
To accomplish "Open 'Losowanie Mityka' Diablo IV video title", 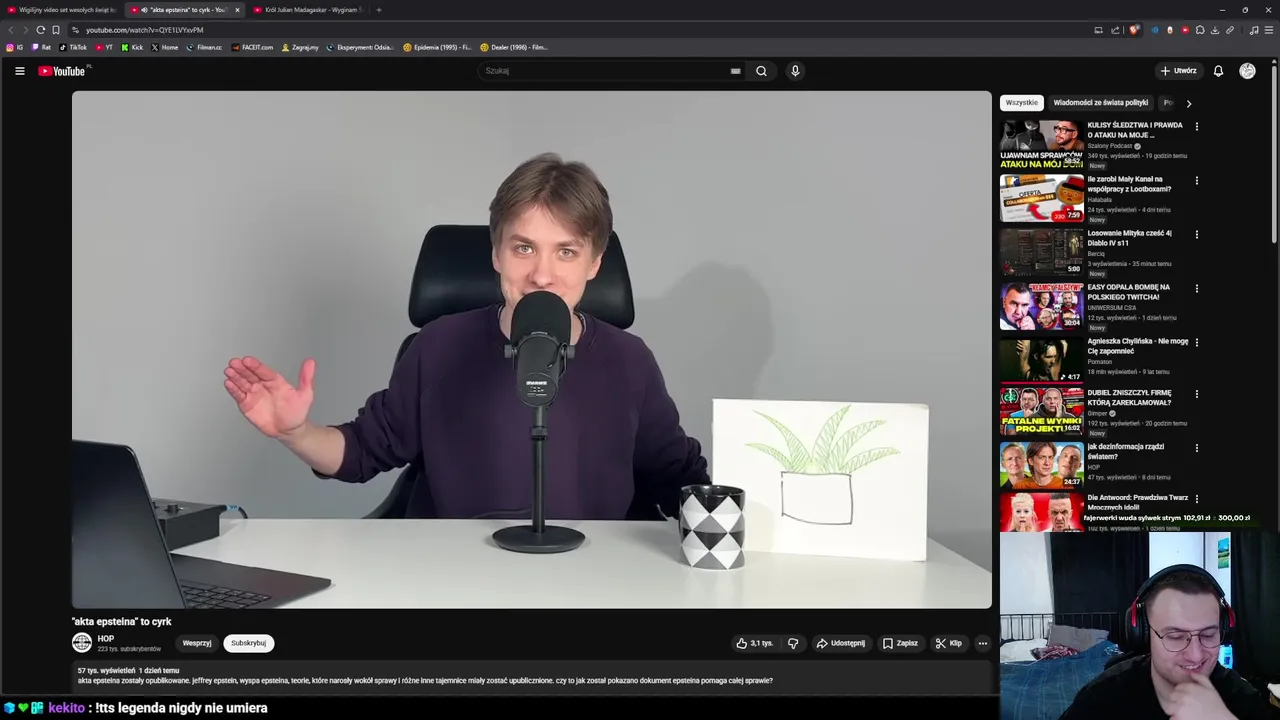I will point(1129,238).
